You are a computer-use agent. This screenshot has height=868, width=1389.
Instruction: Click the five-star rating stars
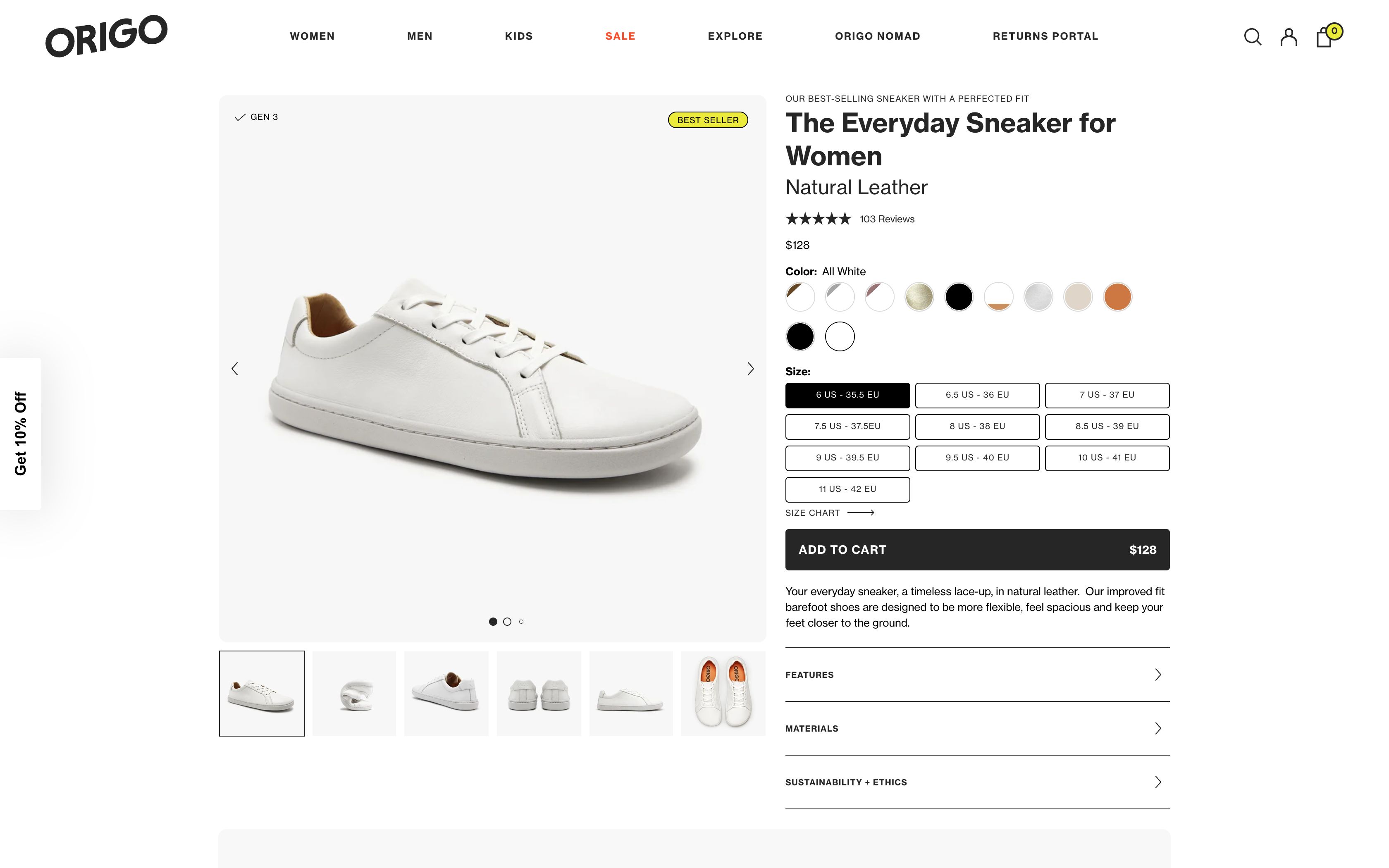[x=818, y=219]
